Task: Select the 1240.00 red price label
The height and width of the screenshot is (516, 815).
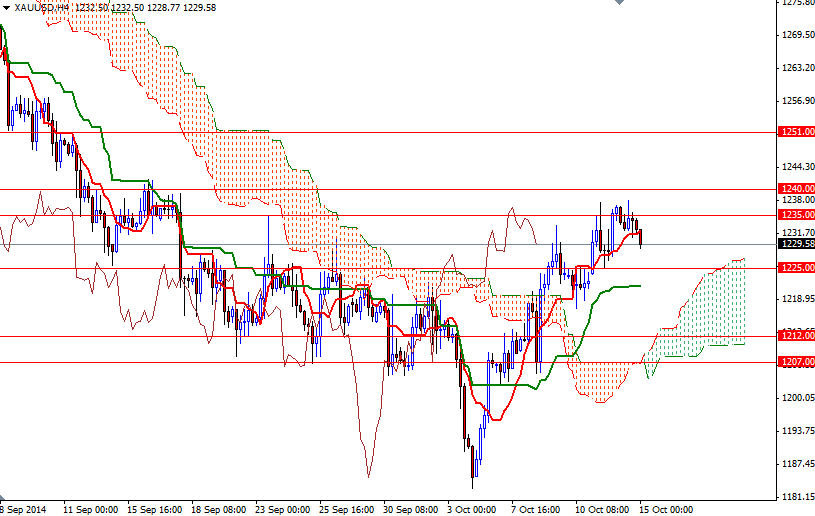Action: pyautogui.click(x=795, y=189)
